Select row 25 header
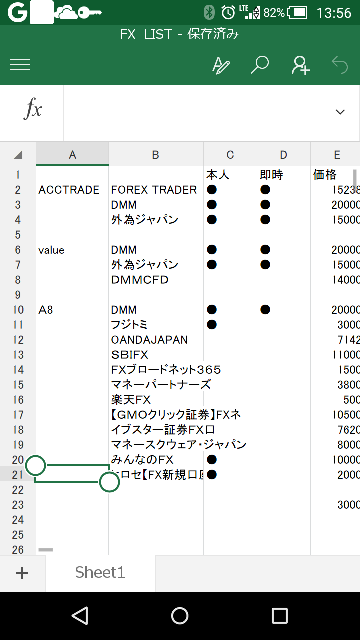 [18, 535]
